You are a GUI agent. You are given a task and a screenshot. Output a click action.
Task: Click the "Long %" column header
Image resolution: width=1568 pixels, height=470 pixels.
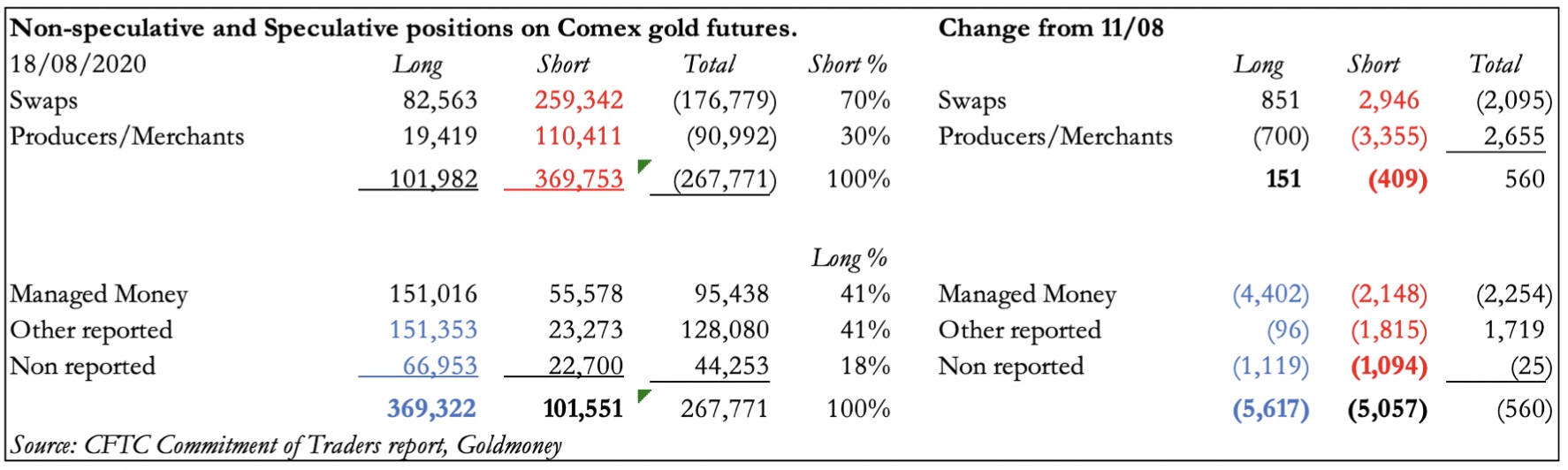pyautogui.click(x=849, y=258)
